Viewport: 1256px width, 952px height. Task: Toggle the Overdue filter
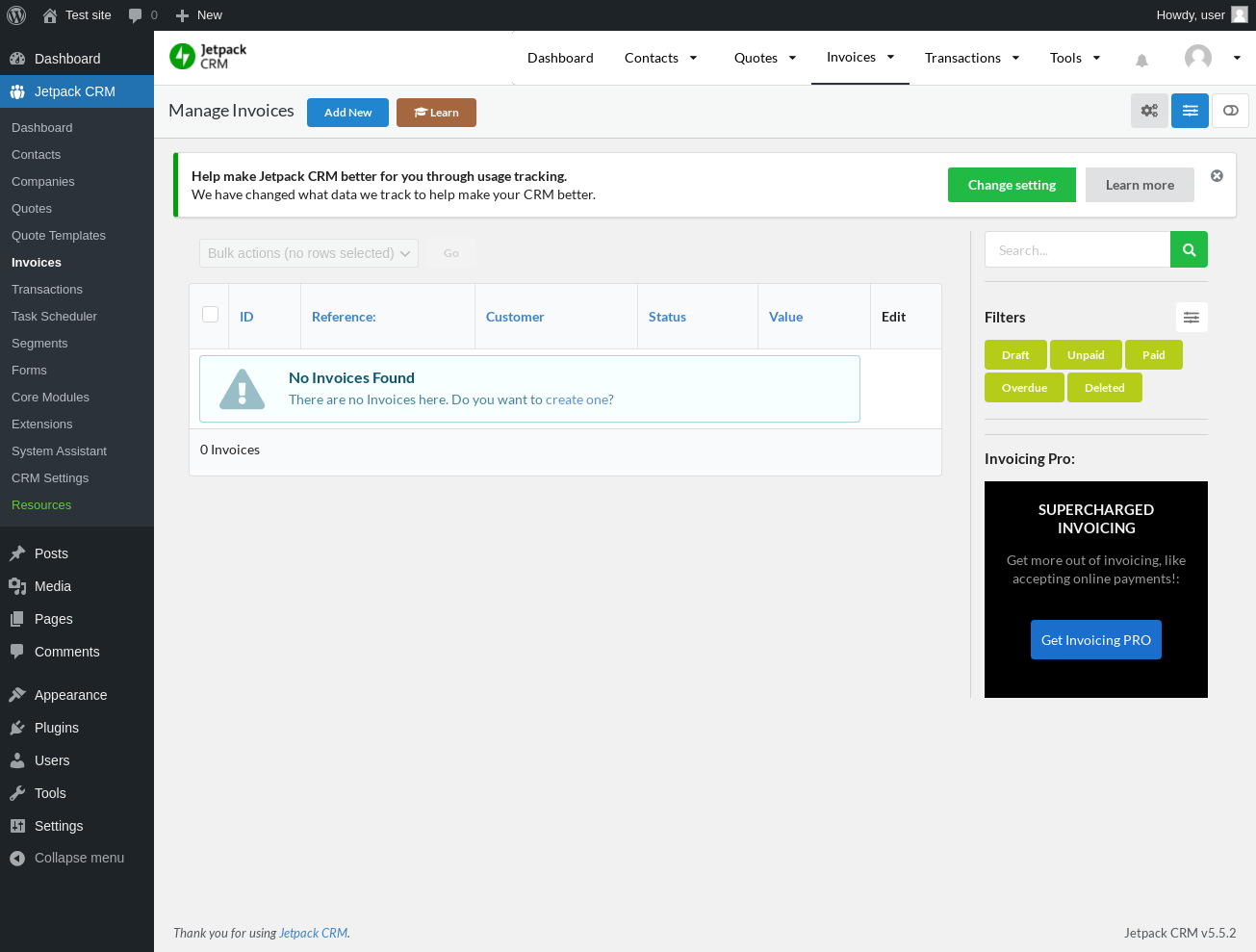tap(1024, 388)
